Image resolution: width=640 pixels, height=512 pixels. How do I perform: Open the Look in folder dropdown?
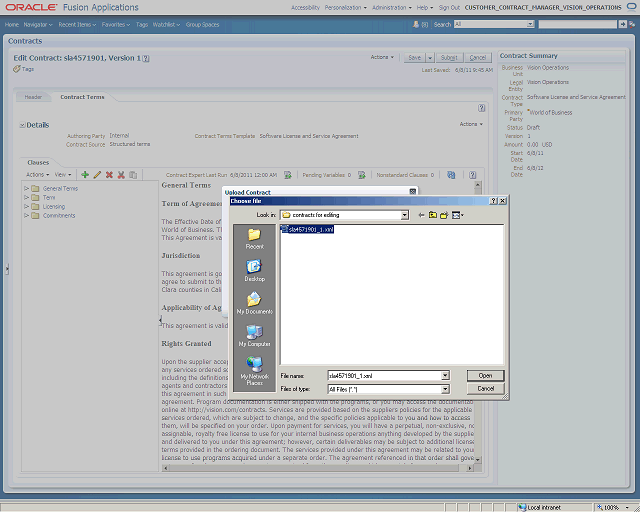pyautogui.click(x=404, y=215)
